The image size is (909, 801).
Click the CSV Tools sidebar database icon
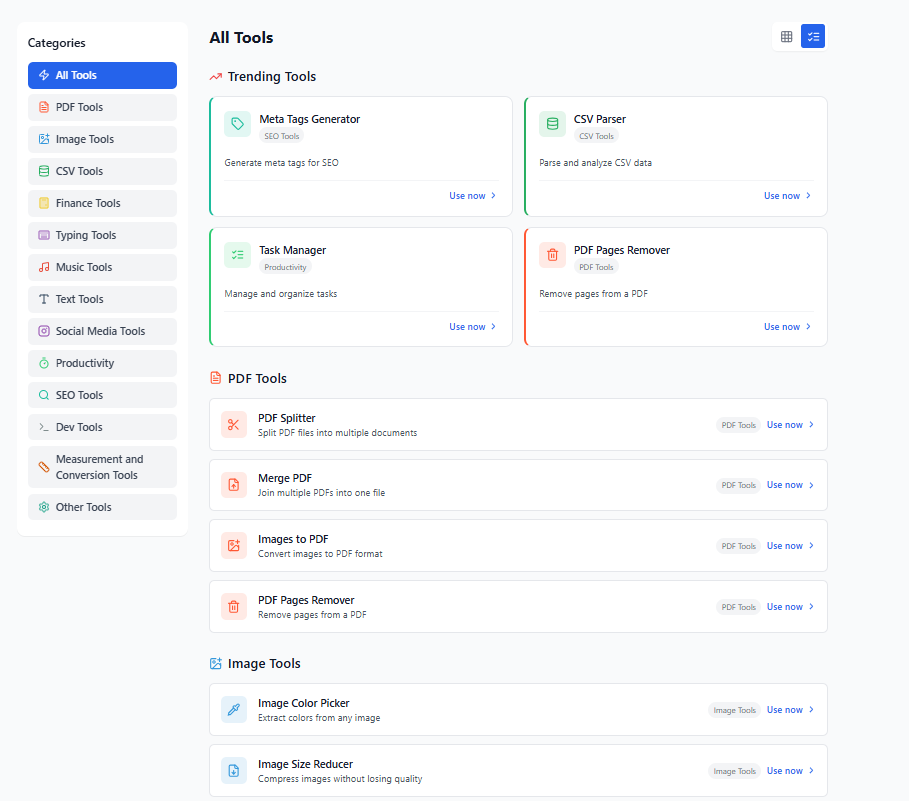44,171
